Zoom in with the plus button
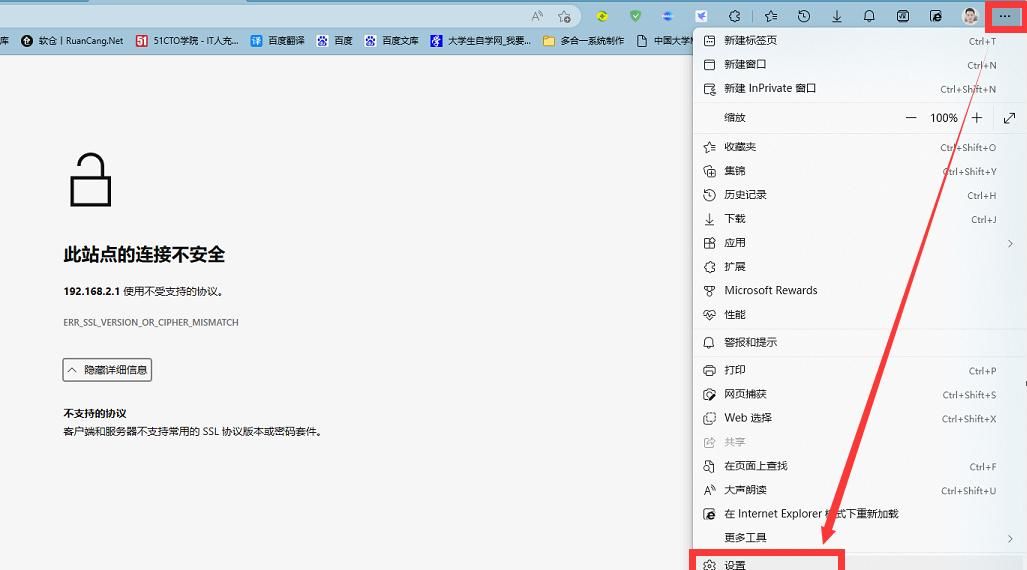 (977, 118)
